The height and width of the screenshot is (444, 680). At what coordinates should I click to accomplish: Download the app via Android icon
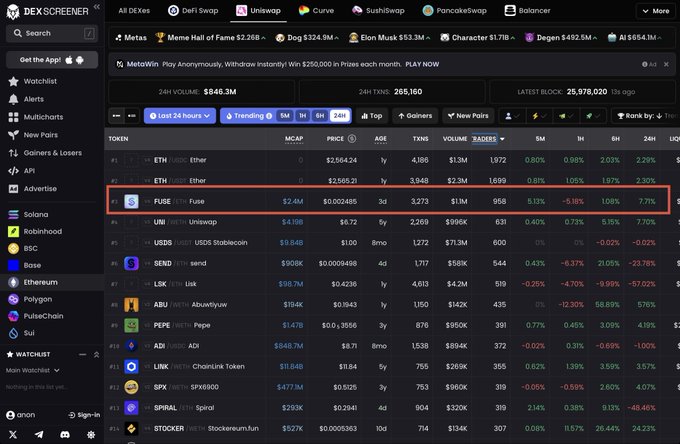click(80, 60)
